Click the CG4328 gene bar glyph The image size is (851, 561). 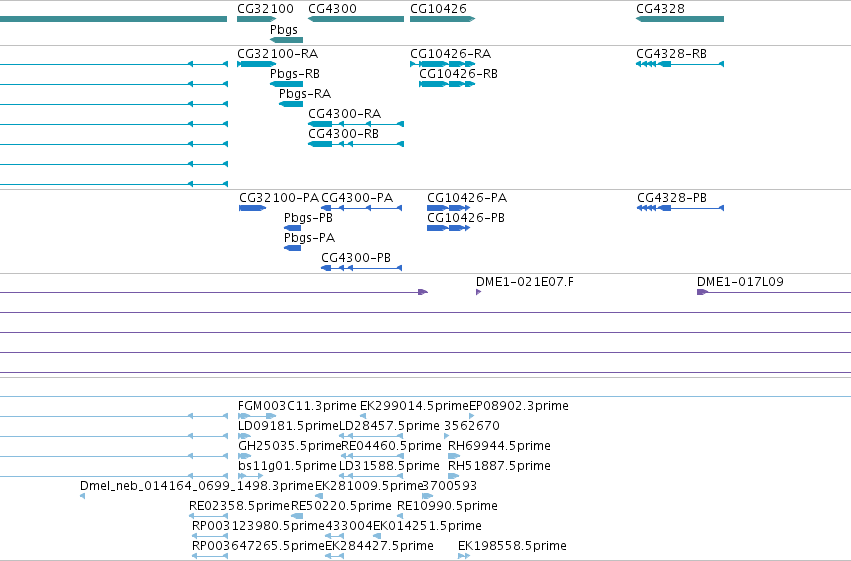click(x=679, y=19)
